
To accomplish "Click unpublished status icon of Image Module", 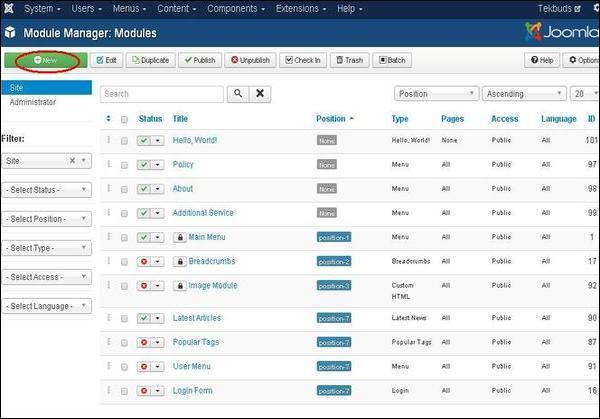I will (144, 286).
